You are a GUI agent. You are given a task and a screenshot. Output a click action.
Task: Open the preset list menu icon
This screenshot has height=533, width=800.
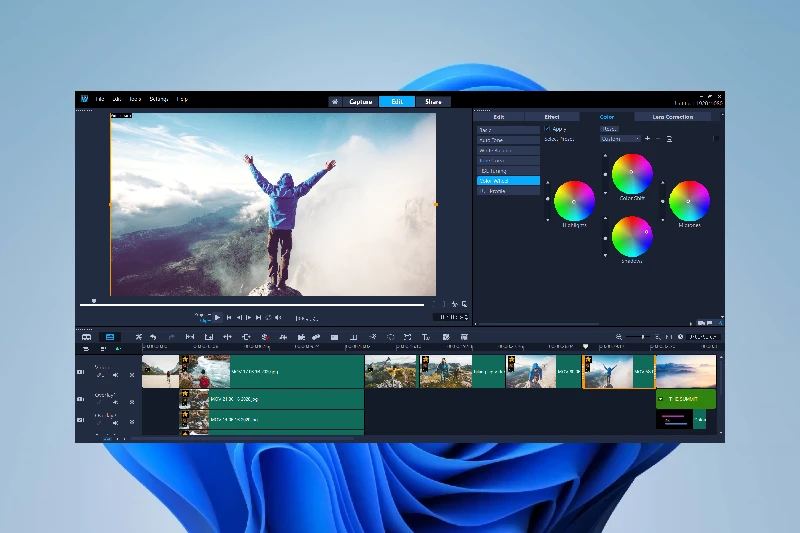click(x=669, y=139)
